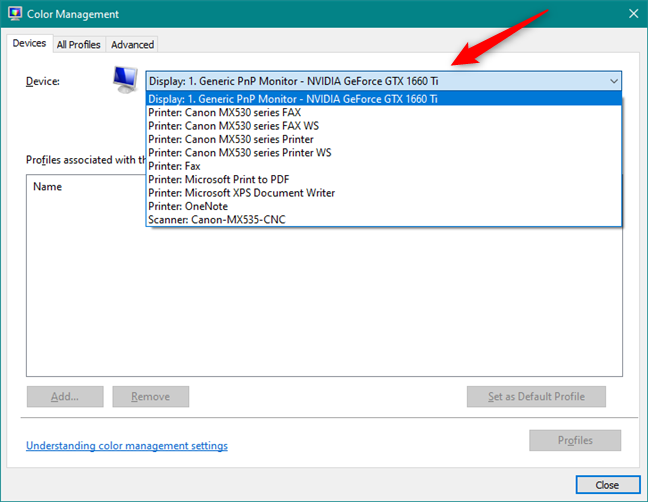Choose Printer: Microsoft XPS Document Writer
Screen dimensions: 648x502
tap(384, 193)
